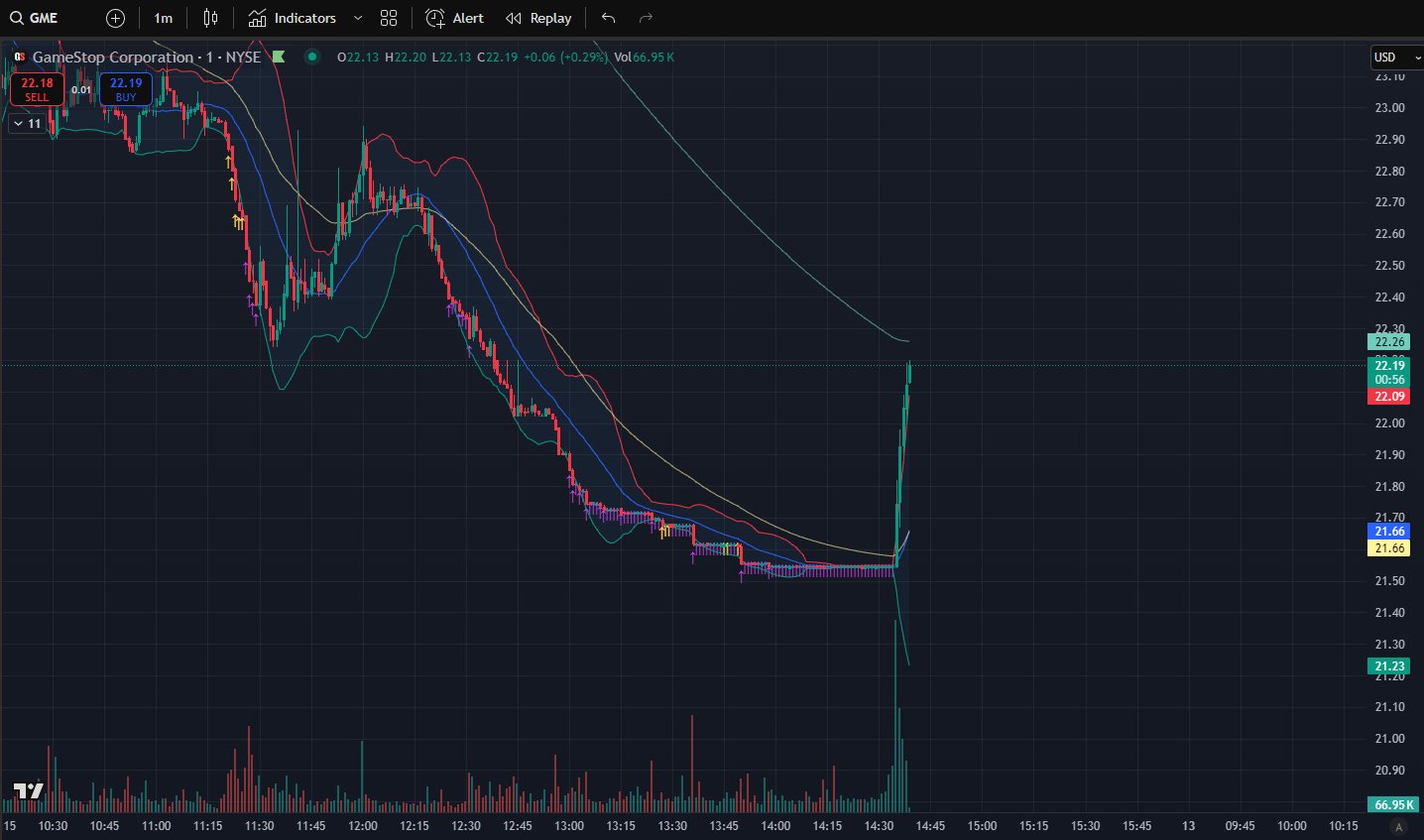
Task: Click the 22.19 BUY button
Action: click(x=126, y=89)
